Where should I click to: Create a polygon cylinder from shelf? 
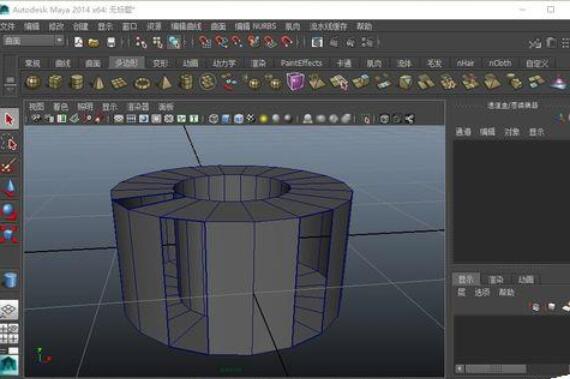77,82
